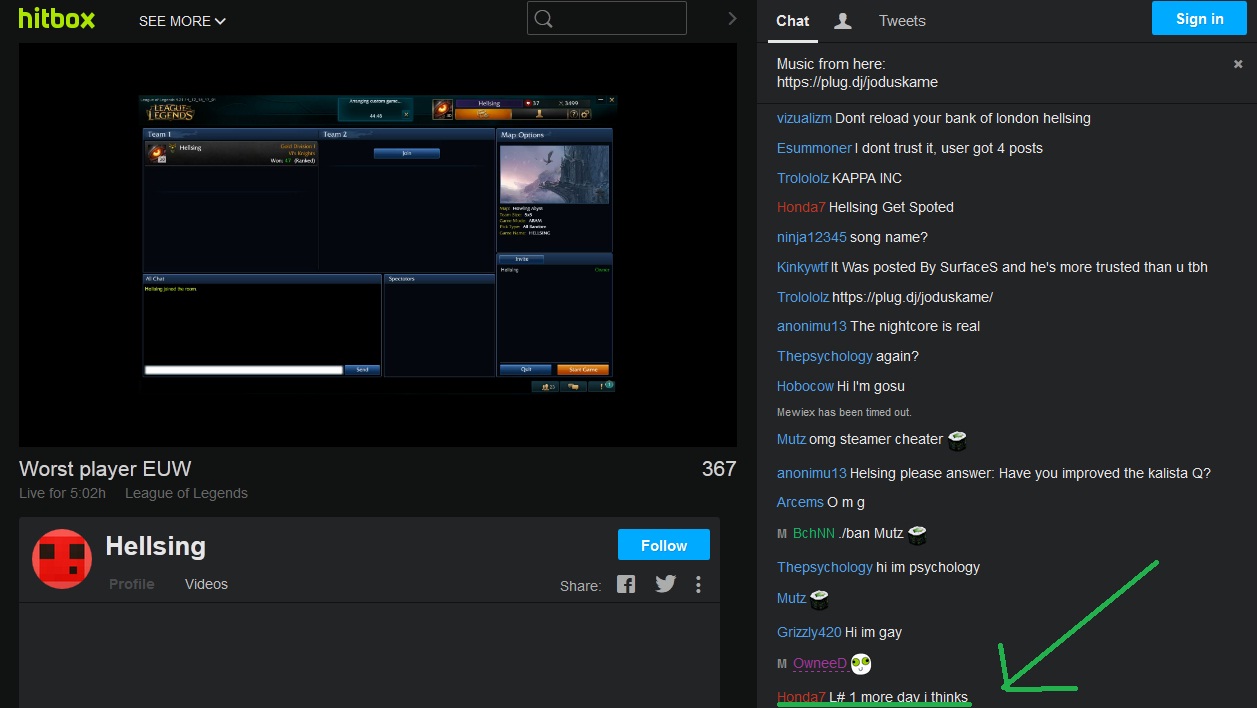Click the search input field
This screenshot has width=1257, height=708.
607,18
